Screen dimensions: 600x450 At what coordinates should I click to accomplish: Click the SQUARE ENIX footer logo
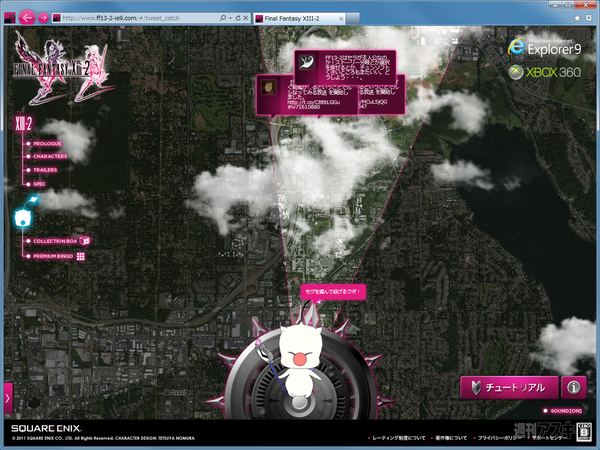tap(46, 429)
